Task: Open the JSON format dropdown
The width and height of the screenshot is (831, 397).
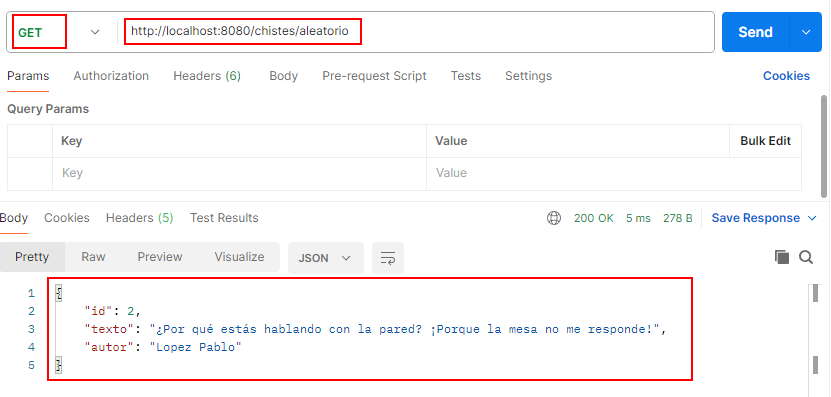Action: pos(325,258)
